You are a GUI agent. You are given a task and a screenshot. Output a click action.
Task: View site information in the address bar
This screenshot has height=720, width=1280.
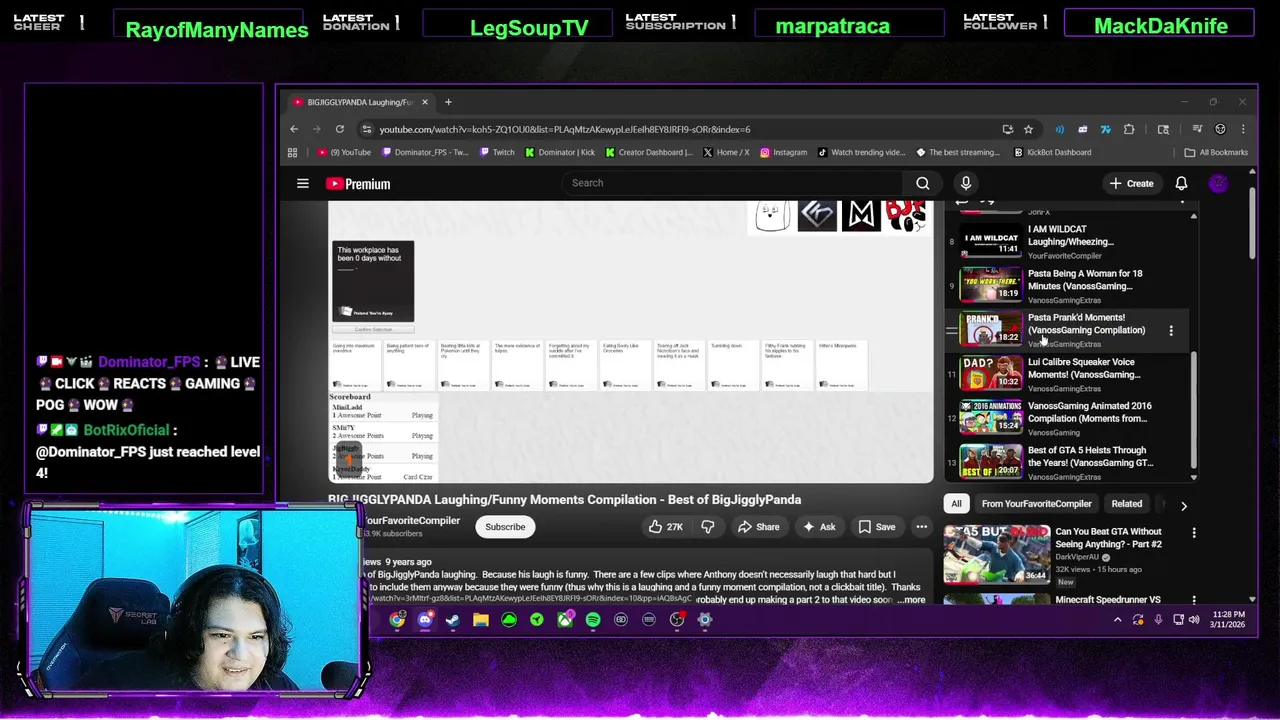(367, 129)
